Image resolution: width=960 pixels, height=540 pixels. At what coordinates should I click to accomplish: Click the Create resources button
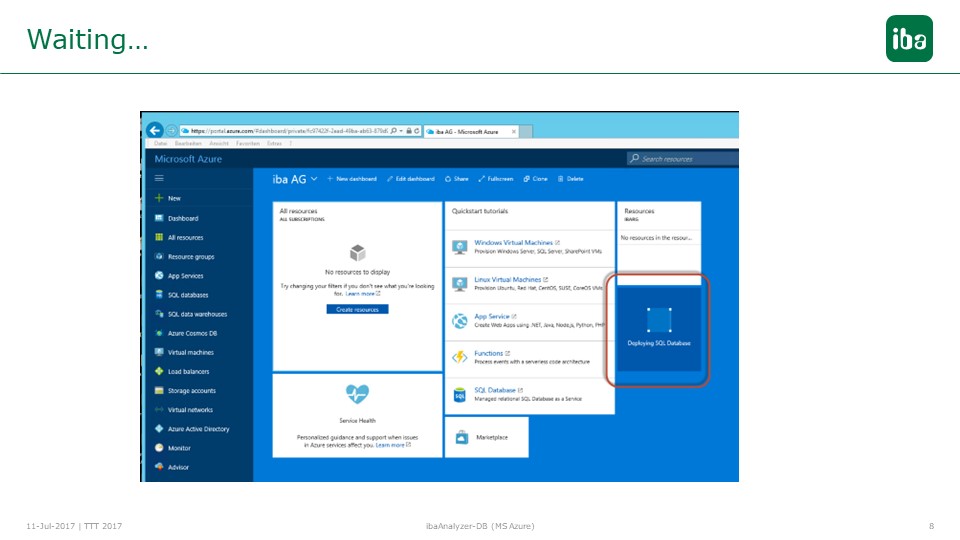[x=358, y=309]
